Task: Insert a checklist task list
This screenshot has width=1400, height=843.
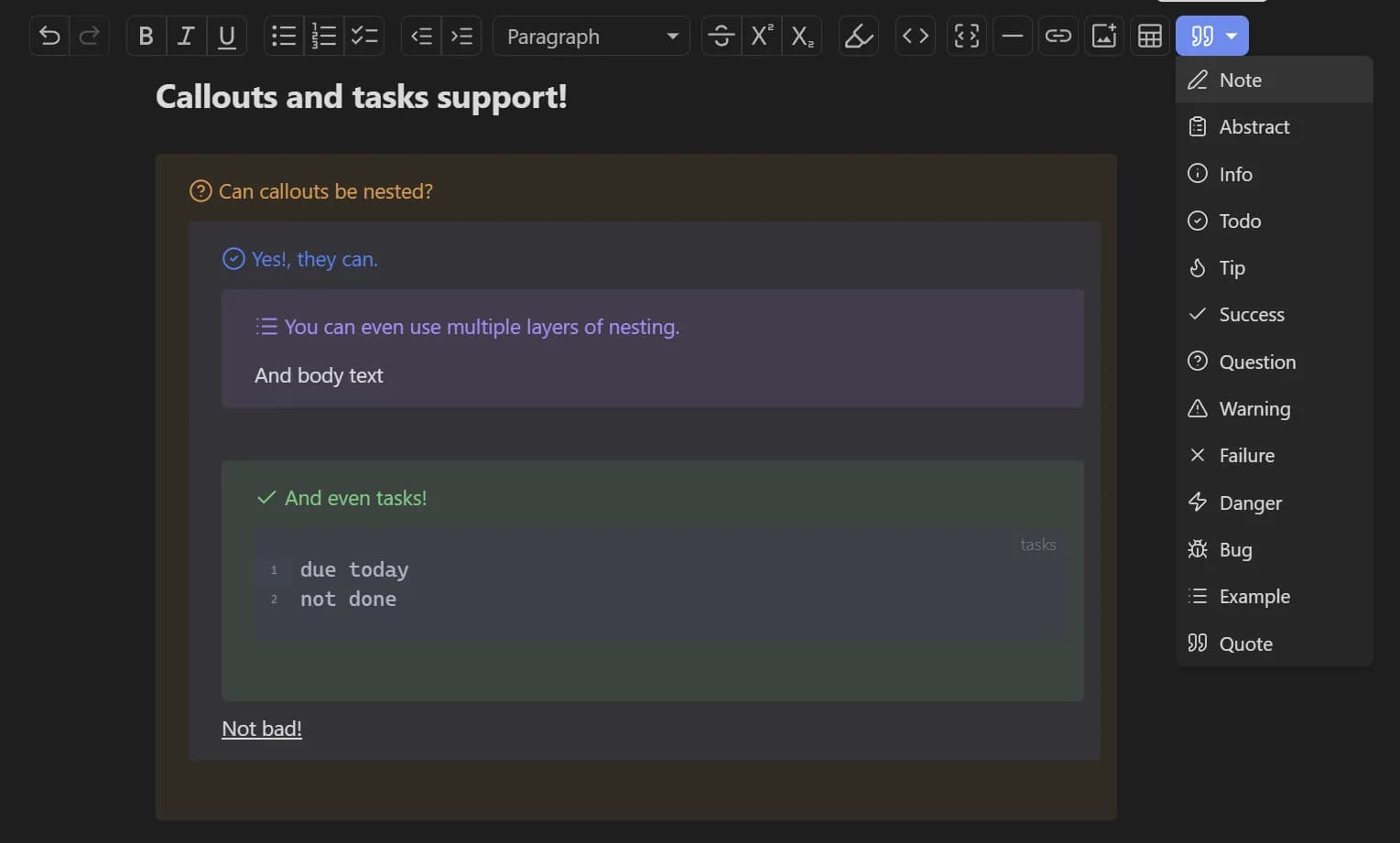Action: click(x=364, y=37)
